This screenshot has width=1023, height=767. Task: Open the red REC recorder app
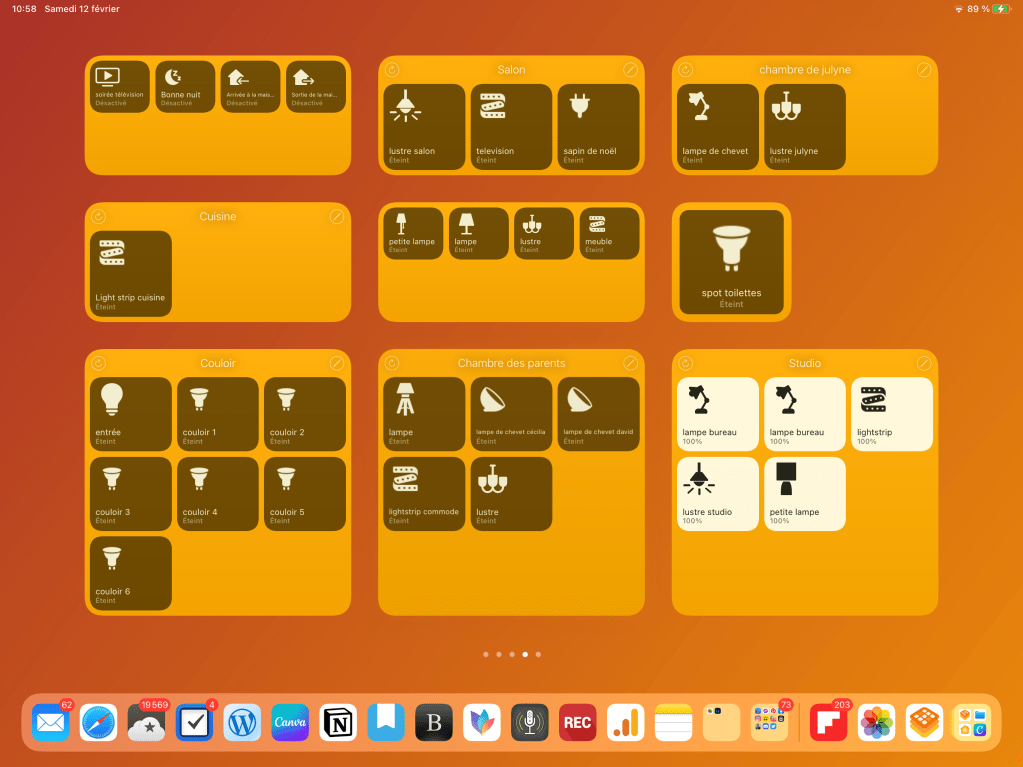[x=577, y=722]
